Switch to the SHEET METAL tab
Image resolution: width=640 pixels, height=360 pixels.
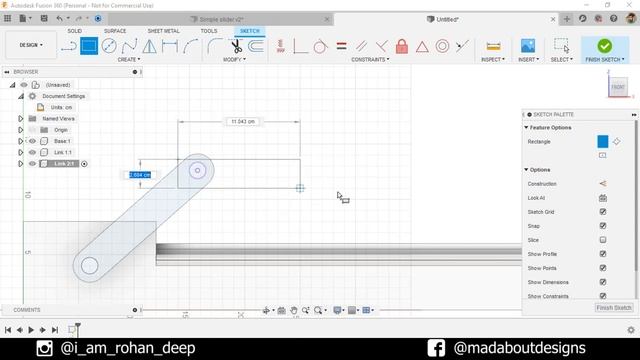click(x=164, y=31)
